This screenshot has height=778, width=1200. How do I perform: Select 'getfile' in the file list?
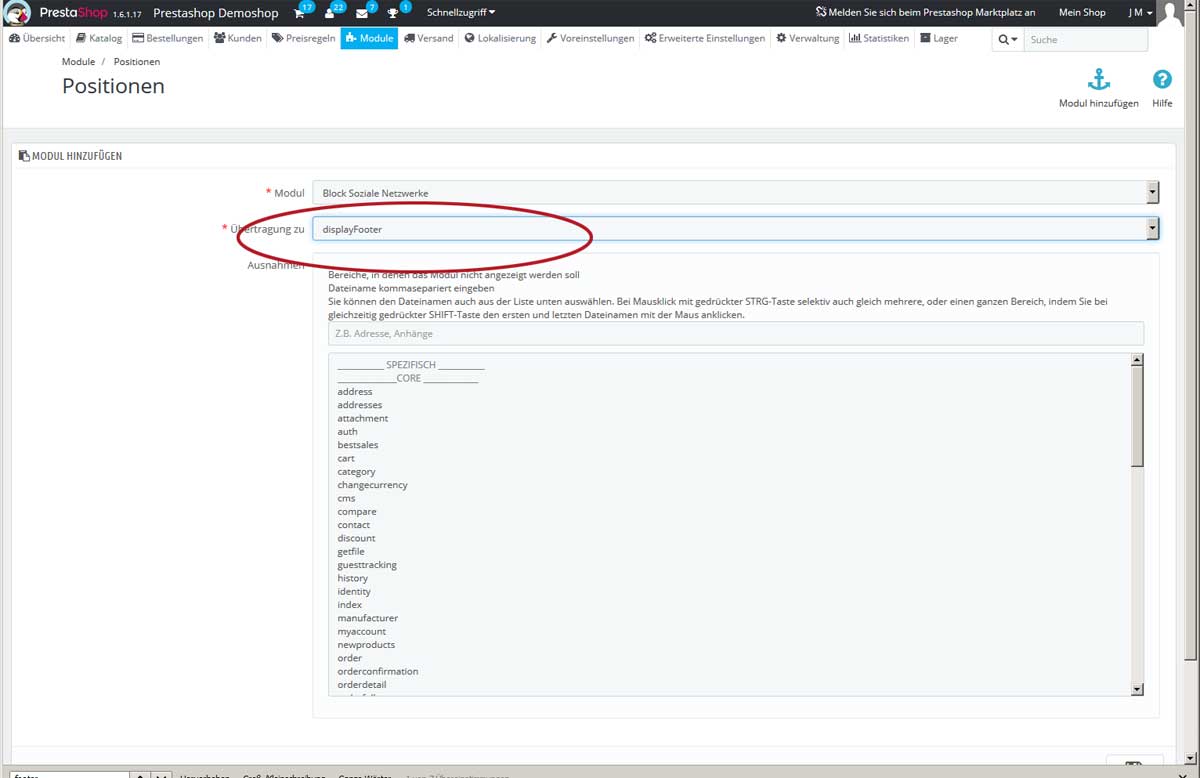pyautogui.click(x=351, y=552)
